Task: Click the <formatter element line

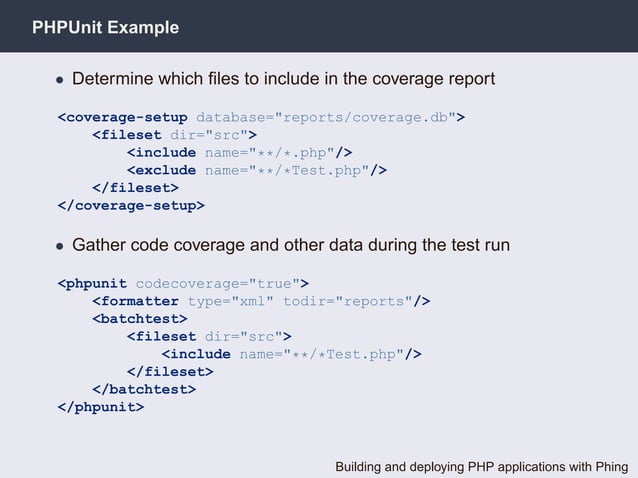Action: (x=261, y=301)
